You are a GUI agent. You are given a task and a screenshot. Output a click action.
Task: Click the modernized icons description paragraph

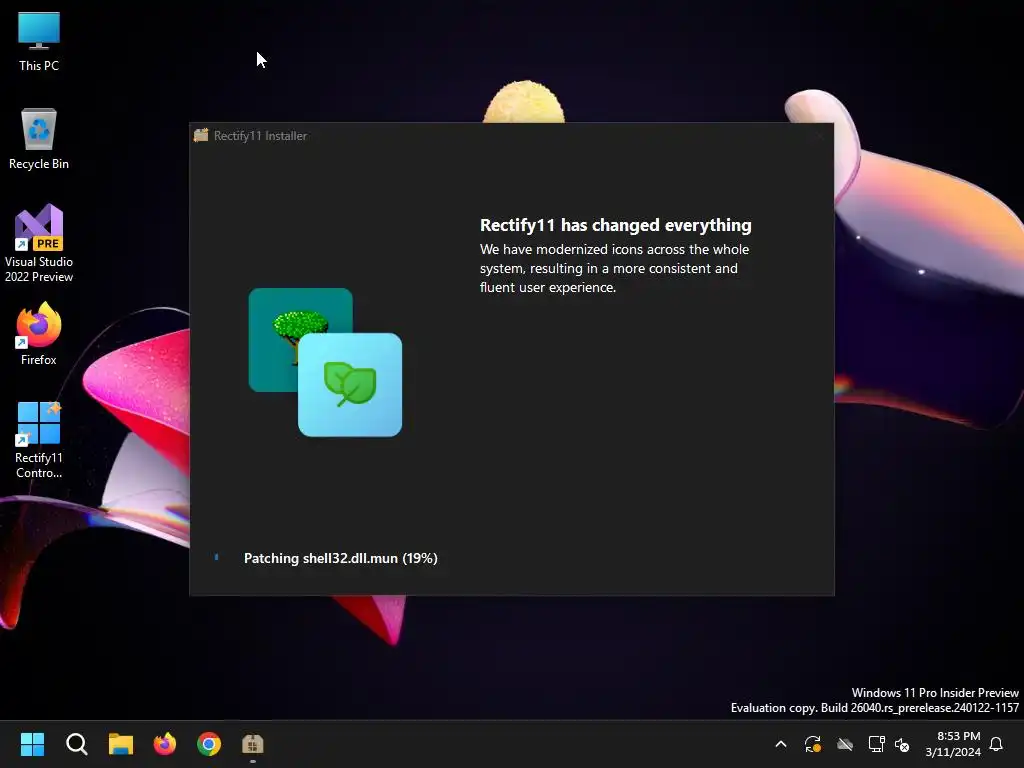[615, 268]
